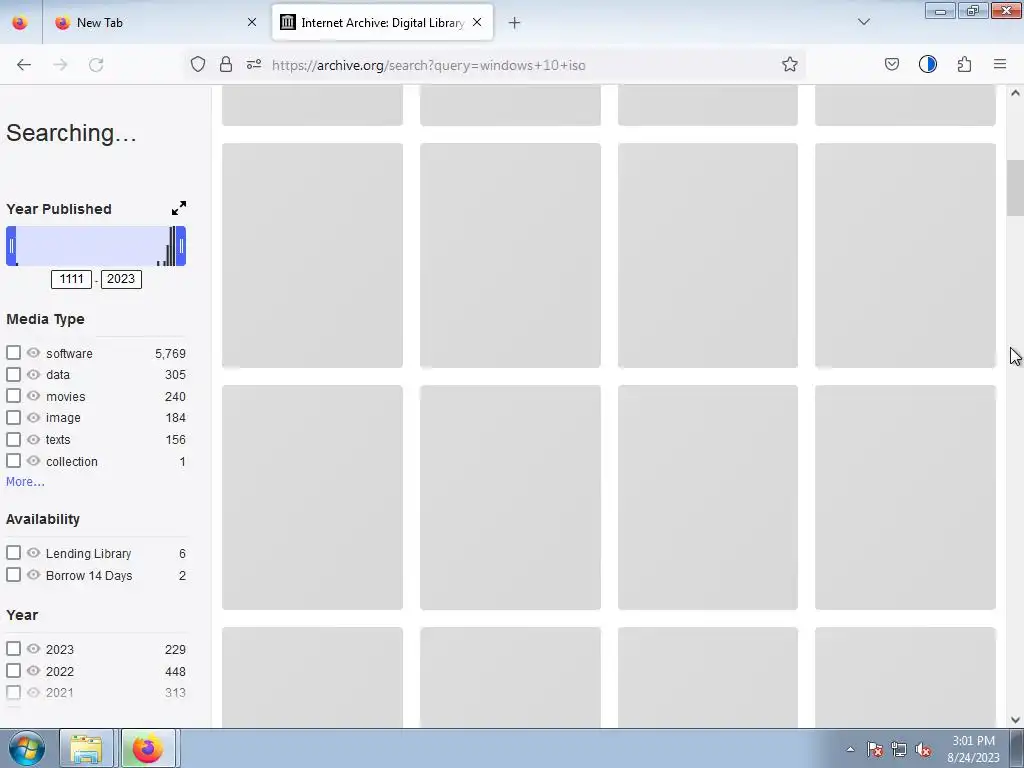The image size is (1024, 768).
Task: View site security padlock info
Action: 226,64
